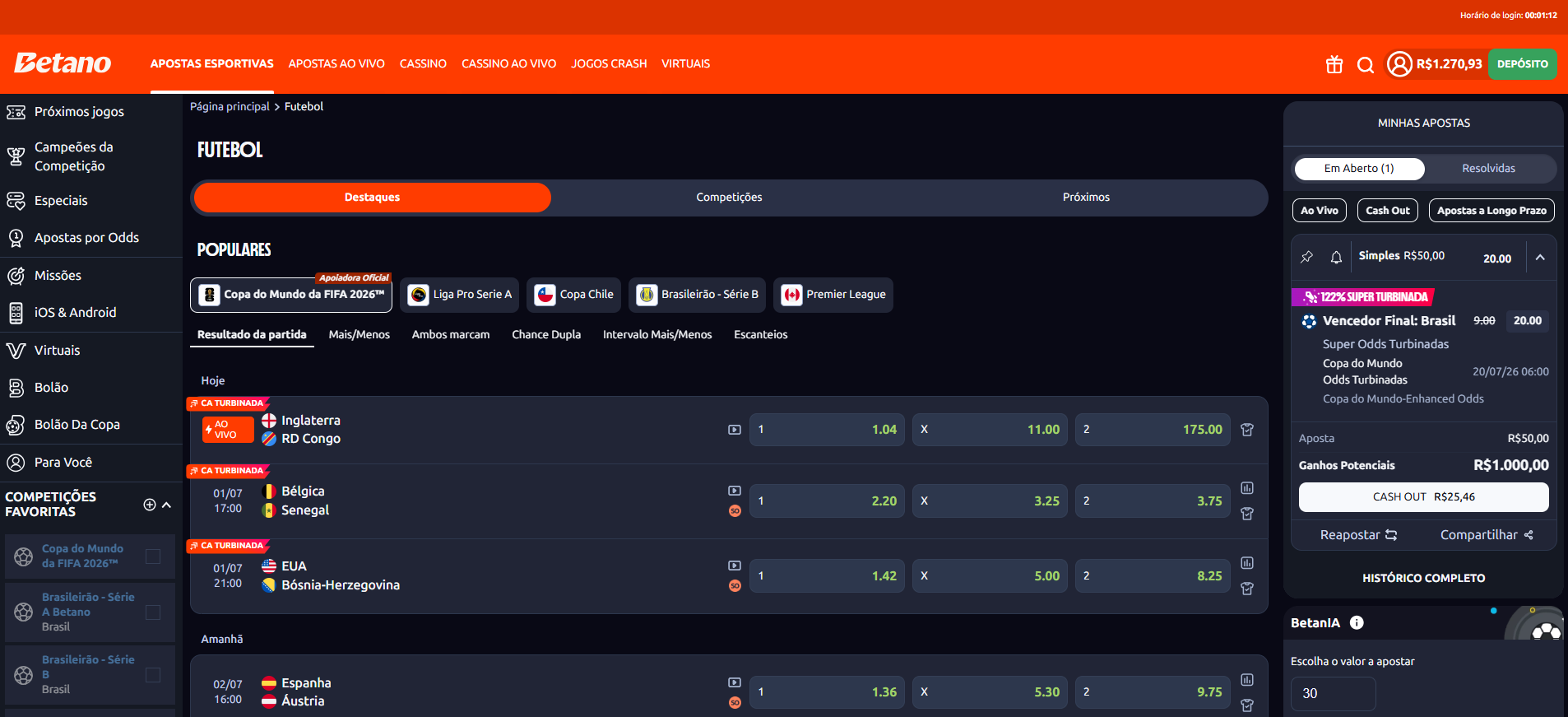Screen dimensions: 1568x717
Task: Click Cash Out R$25,46 button
Action: pos(1423,497)
